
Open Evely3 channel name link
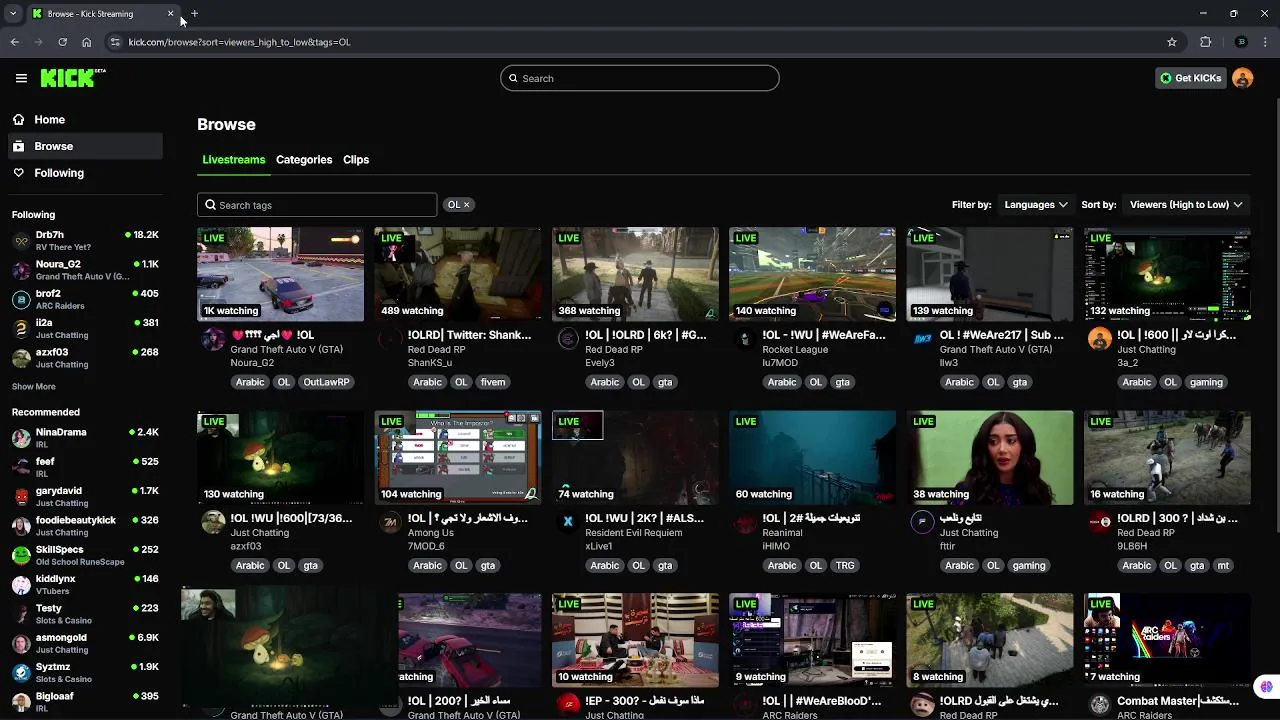600,363
